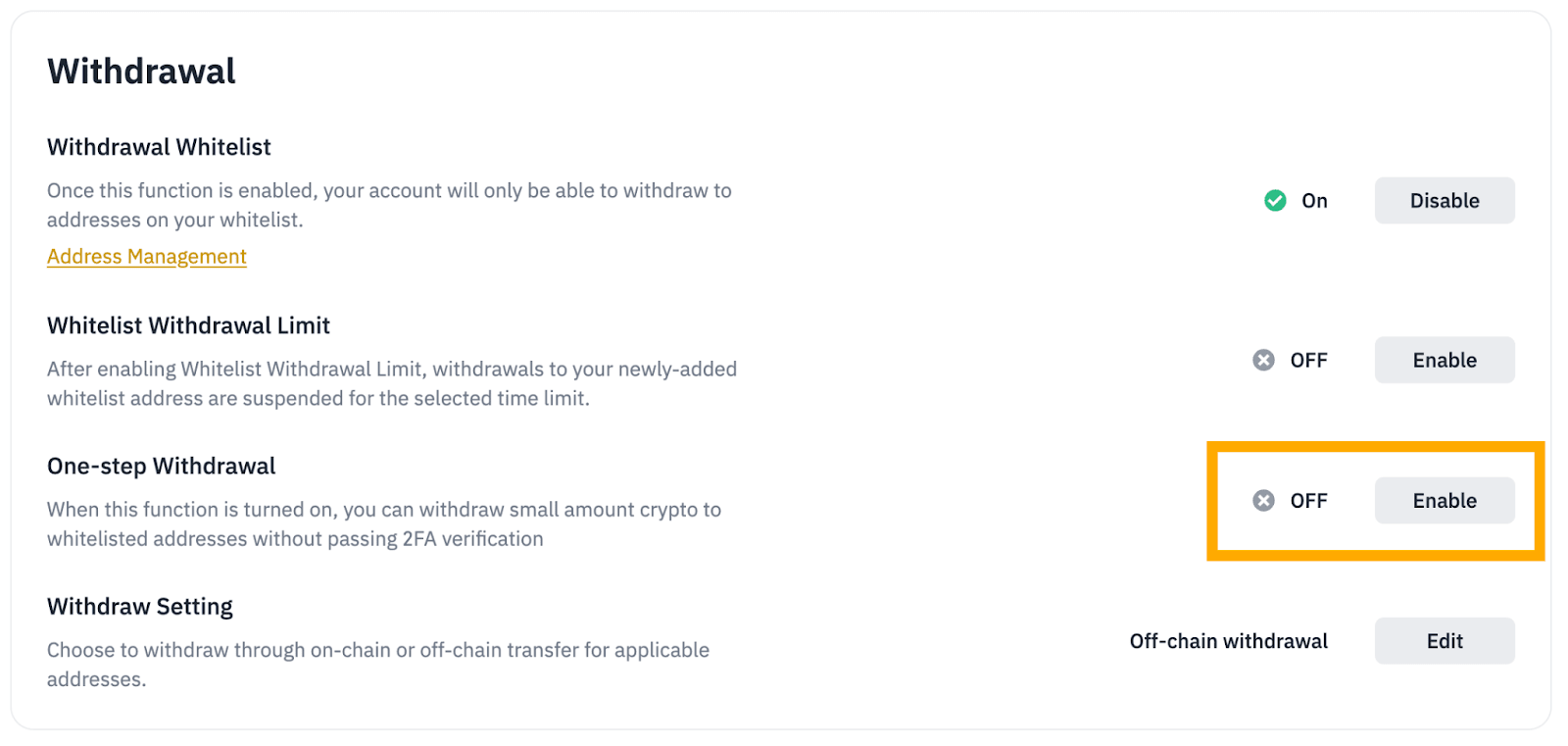Open the Address Management link
1568x746 pixels.
(x=147, y=257)
